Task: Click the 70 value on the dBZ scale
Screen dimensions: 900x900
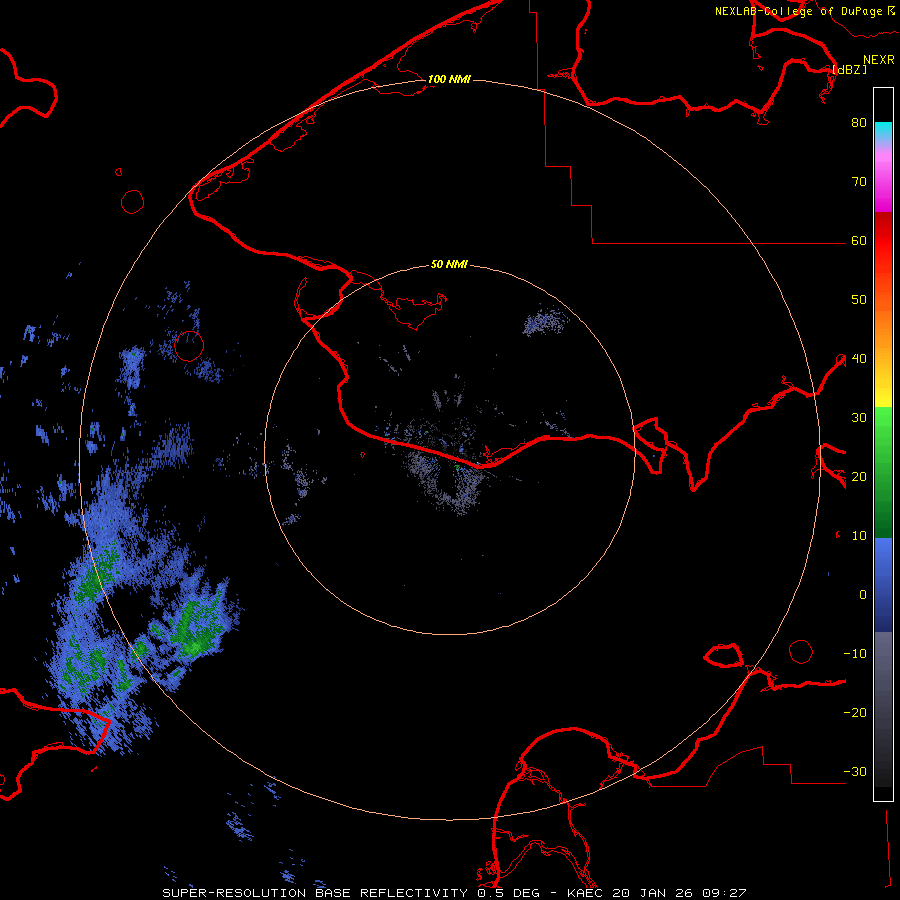Action: point(859,182)
